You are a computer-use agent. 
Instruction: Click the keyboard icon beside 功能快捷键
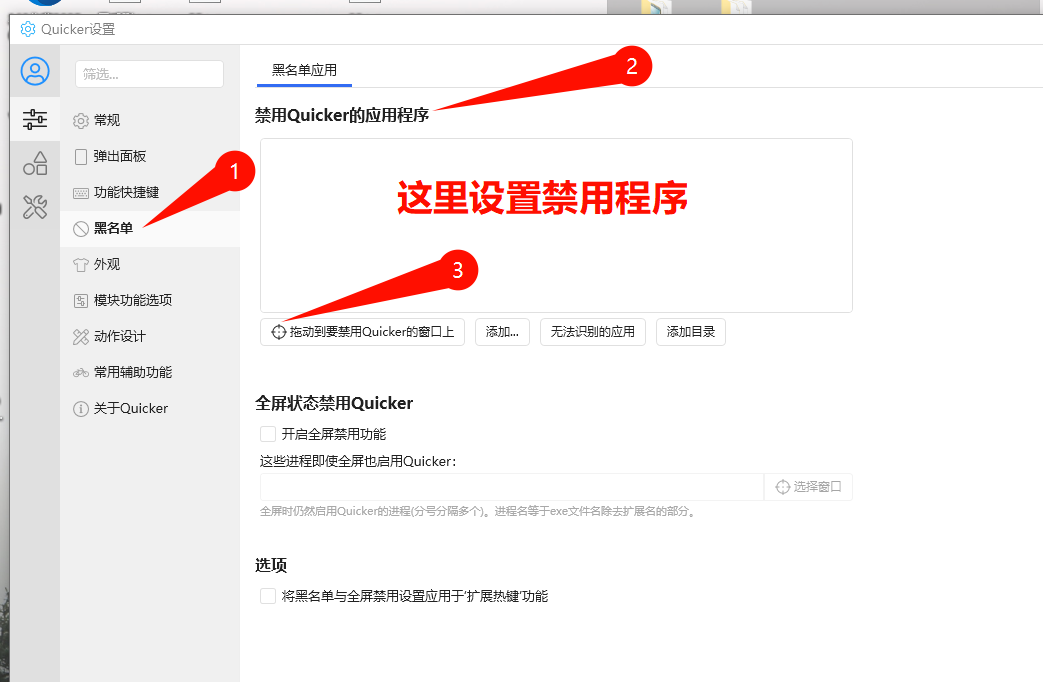(x=80, y=193)
